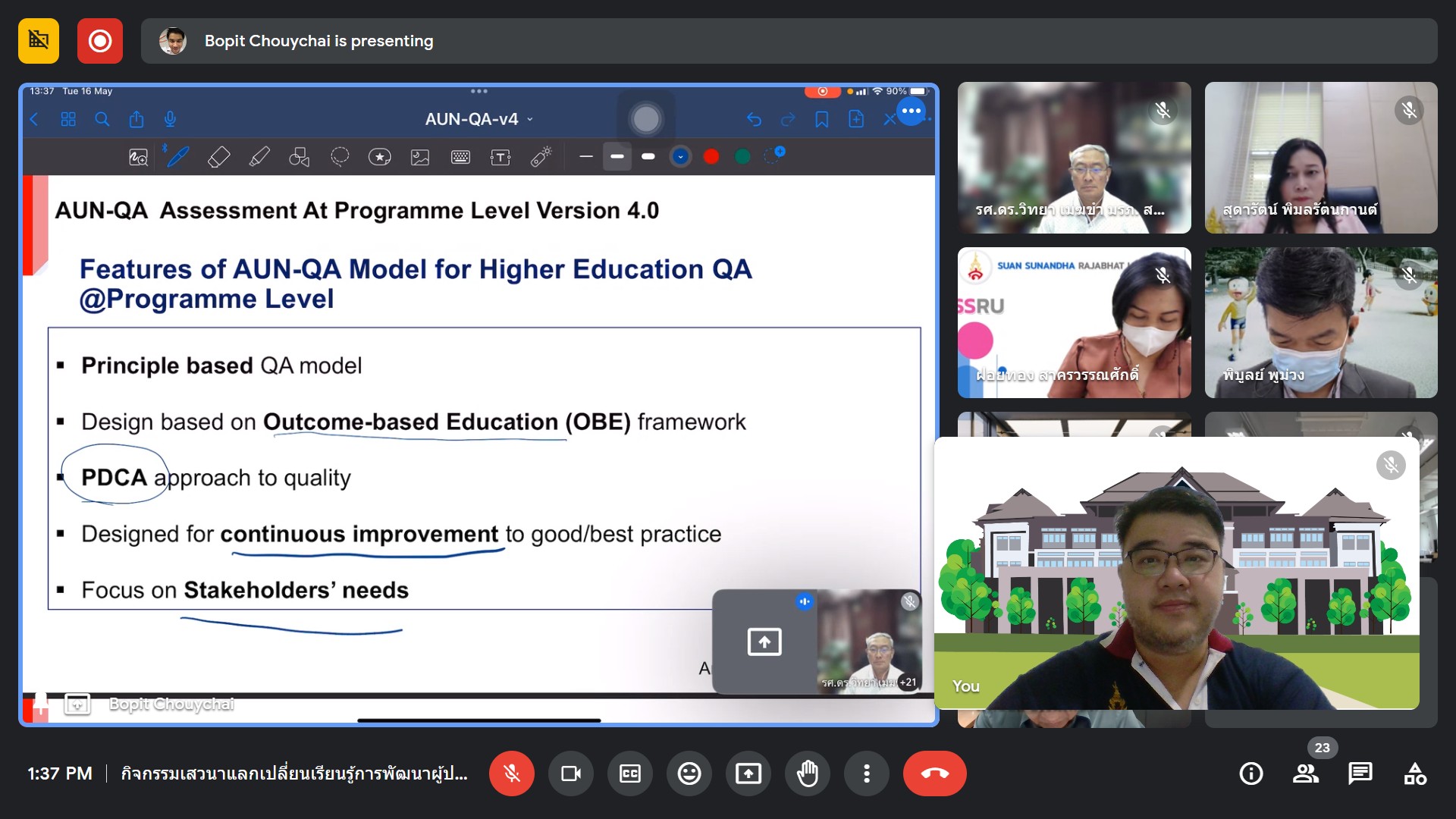1456x819 pixels.
Task: Unmute microphone in the call bar
Action: 512,773
